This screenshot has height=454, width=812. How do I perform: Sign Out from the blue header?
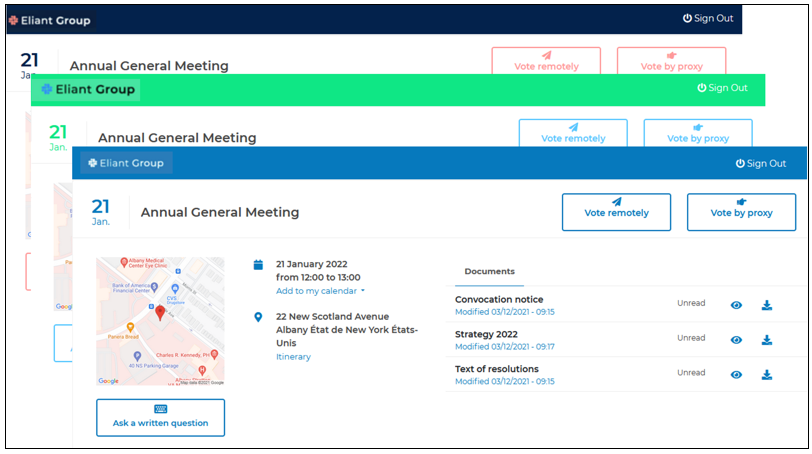[x=760, y=163]
